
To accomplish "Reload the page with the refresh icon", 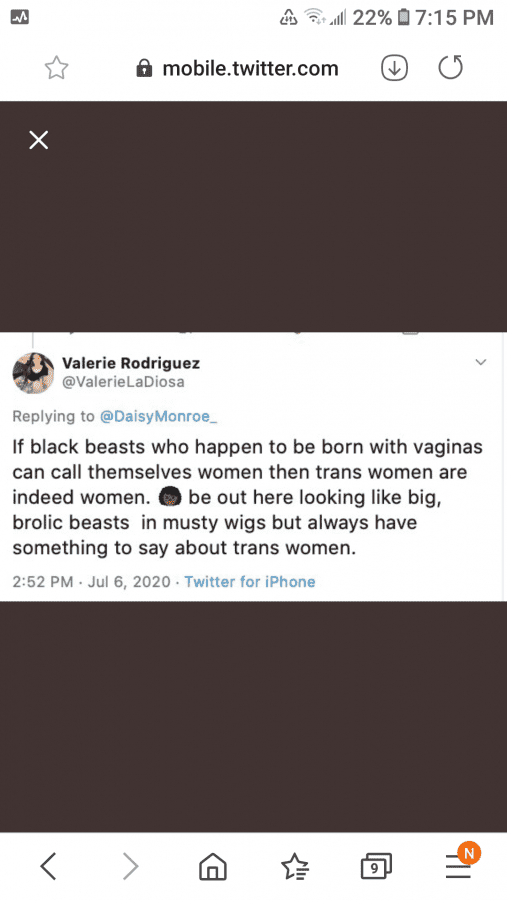I will pos(450,68).
